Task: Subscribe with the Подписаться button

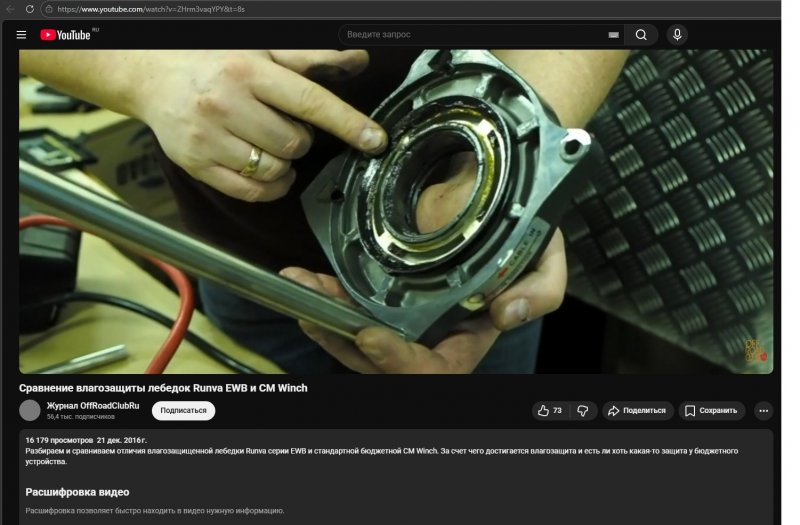Action: (x=183, y=410)
